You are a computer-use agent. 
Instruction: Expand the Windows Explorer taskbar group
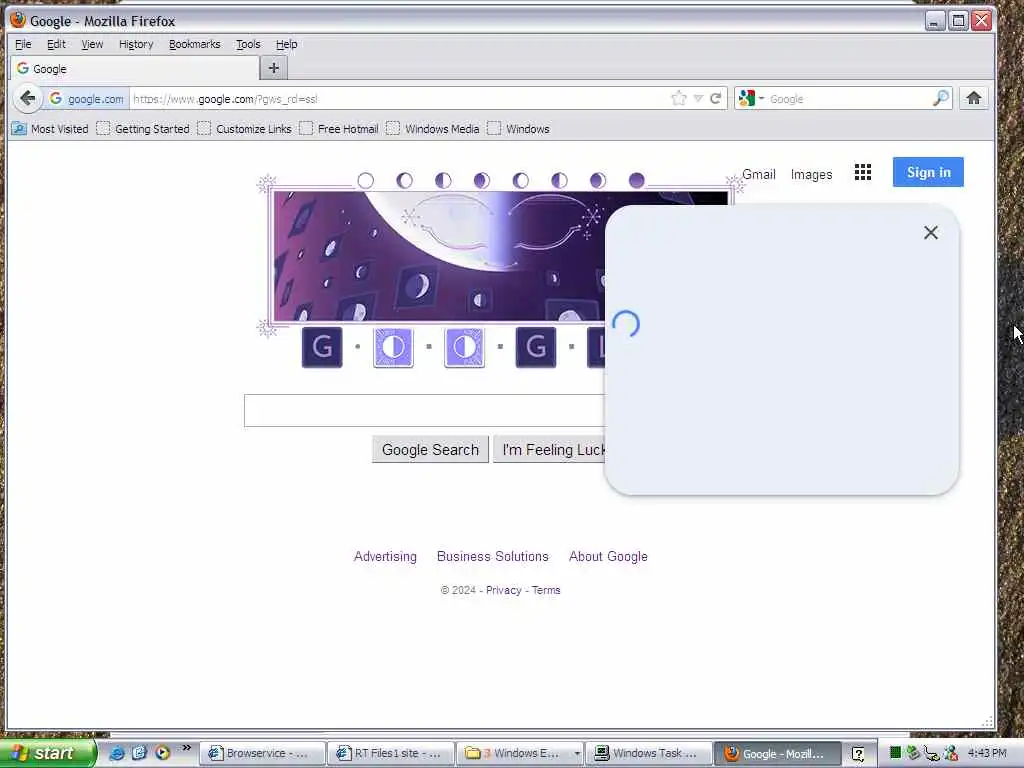click(520, 753)
